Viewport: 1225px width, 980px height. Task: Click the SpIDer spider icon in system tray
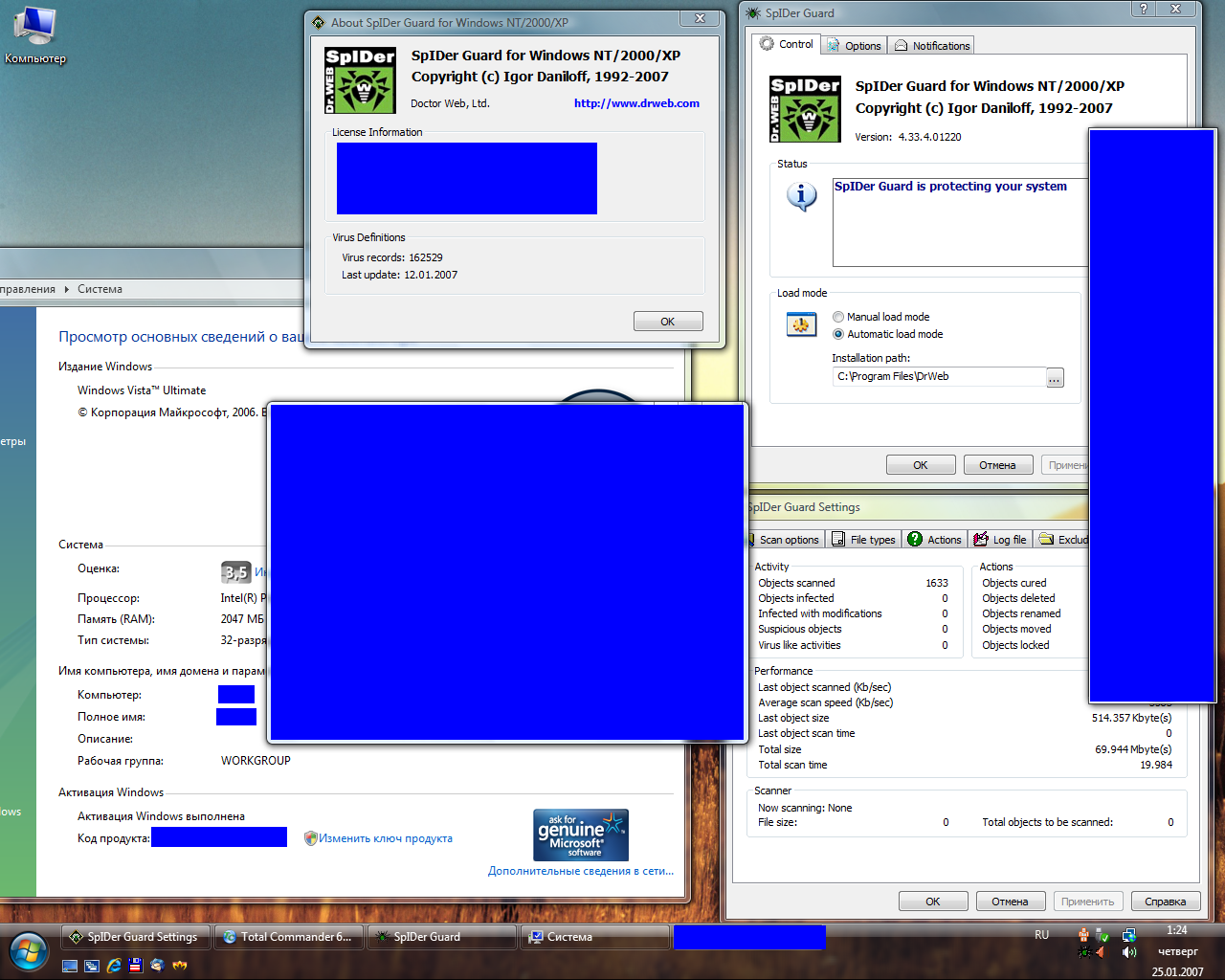[x=1083, y=952]
